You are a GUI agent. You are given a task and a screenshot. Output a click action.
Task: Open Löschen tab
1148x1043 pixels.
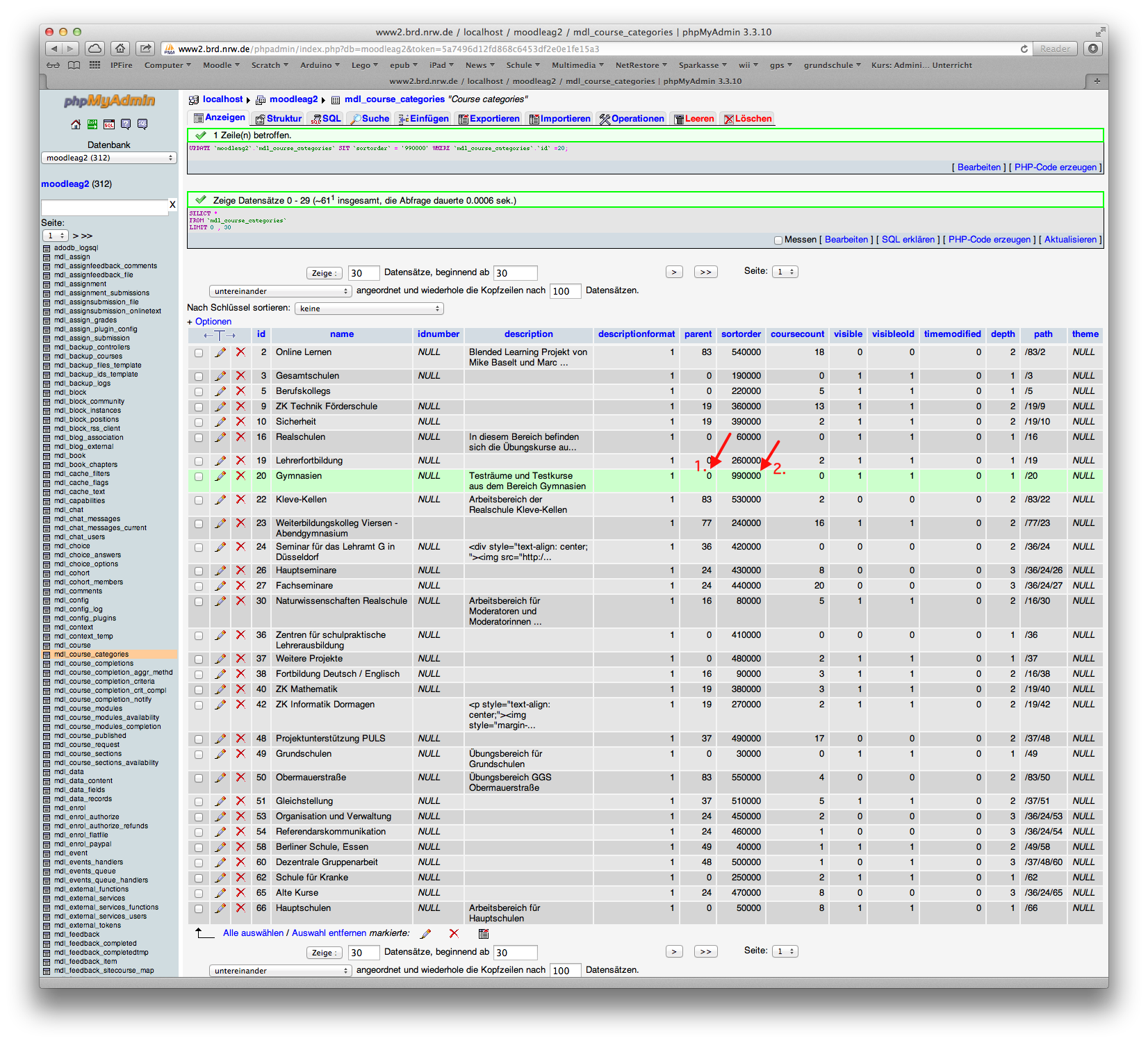point(748,119)
